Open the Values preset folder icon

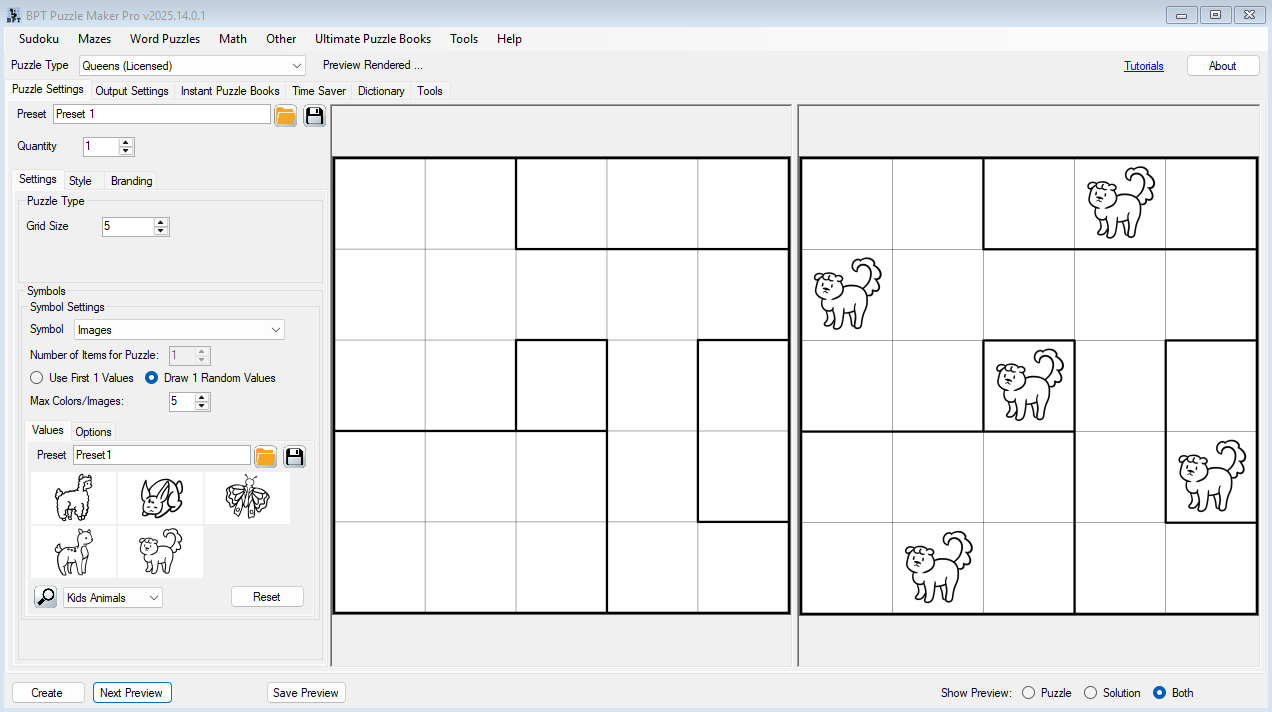[265, 457]
